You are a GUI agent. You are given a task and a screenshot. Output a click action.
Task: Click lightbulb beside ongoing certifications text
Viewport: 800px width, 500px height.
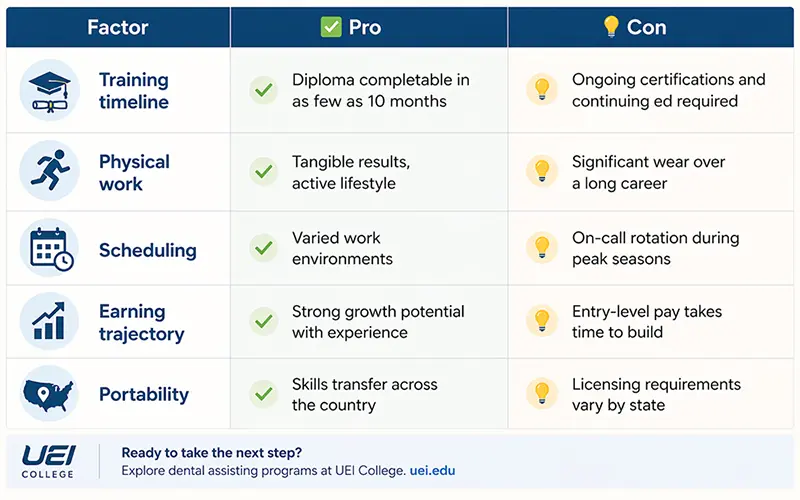point(541,90)
